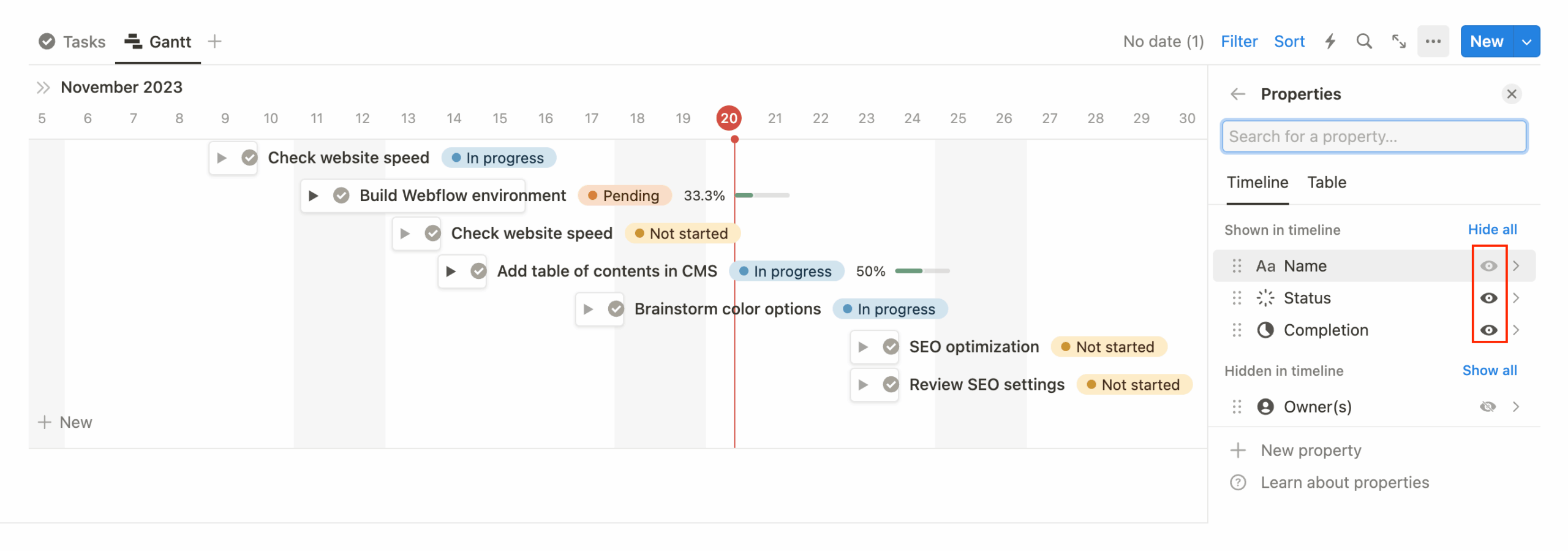
Task: Select the Table tab in Properties
Action: tap(1327, 183)
